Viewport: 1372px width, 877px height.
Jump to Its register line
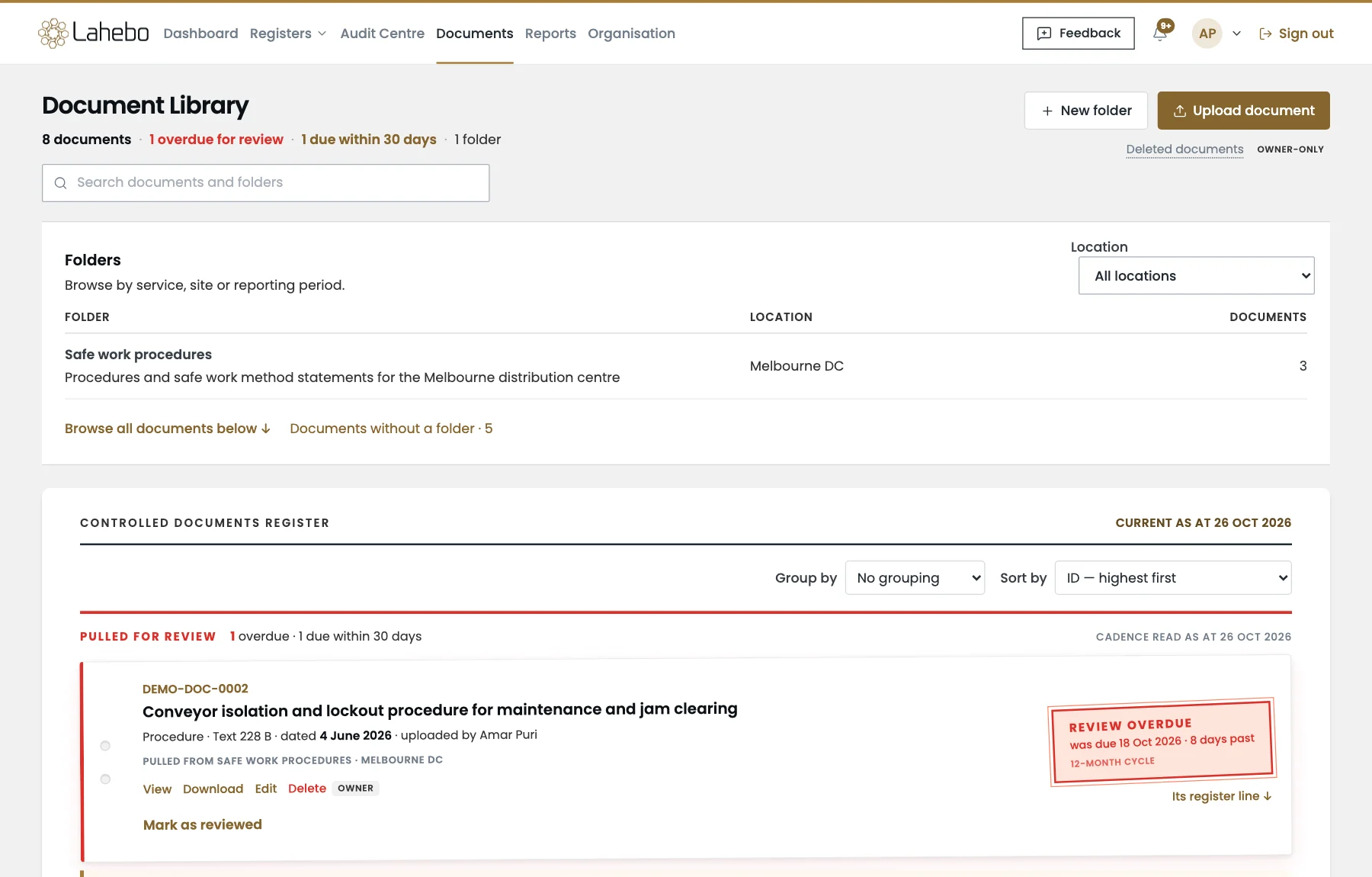point(1222,796)
